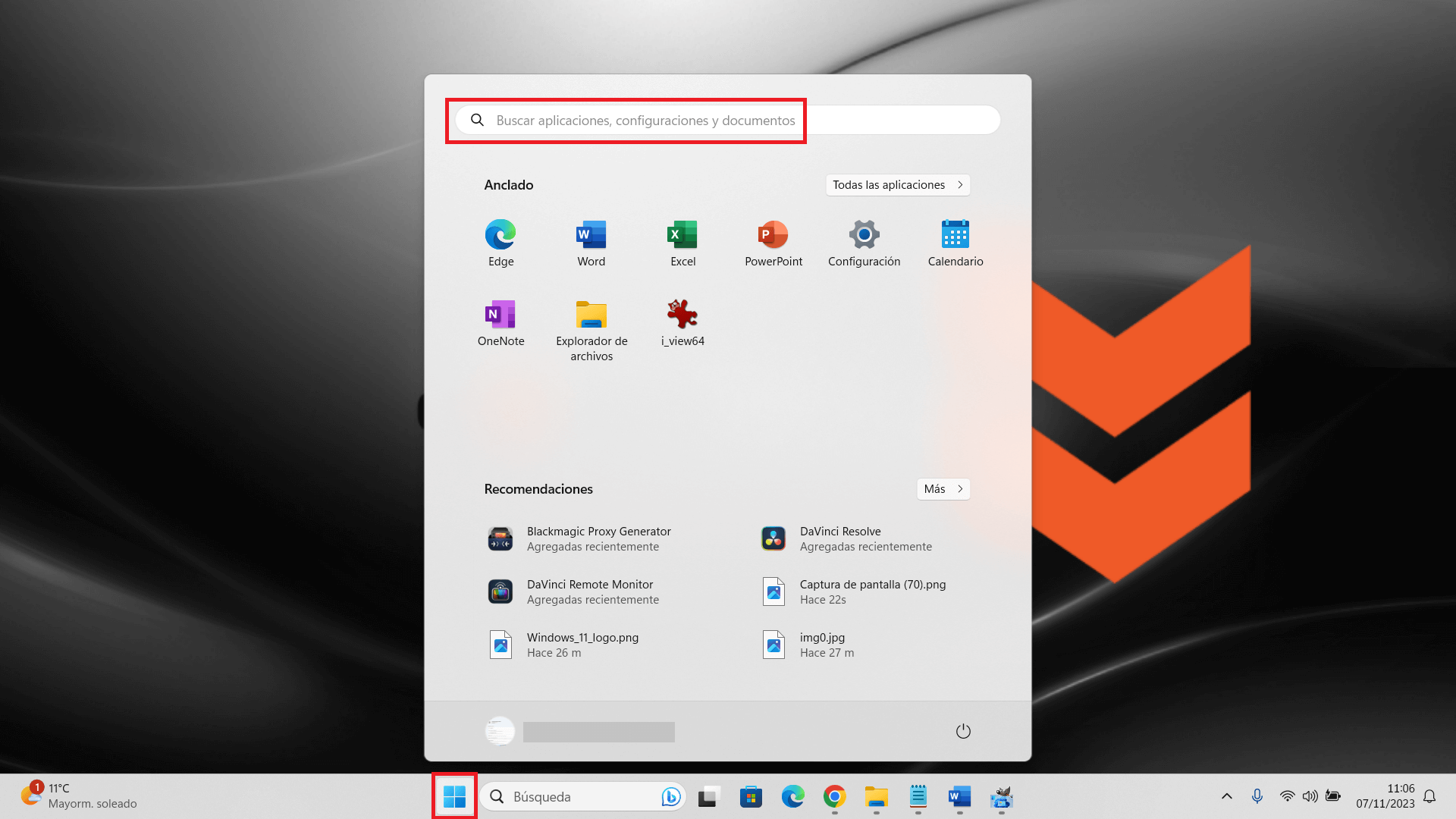Open the user account profile picture

click(500, 731)
